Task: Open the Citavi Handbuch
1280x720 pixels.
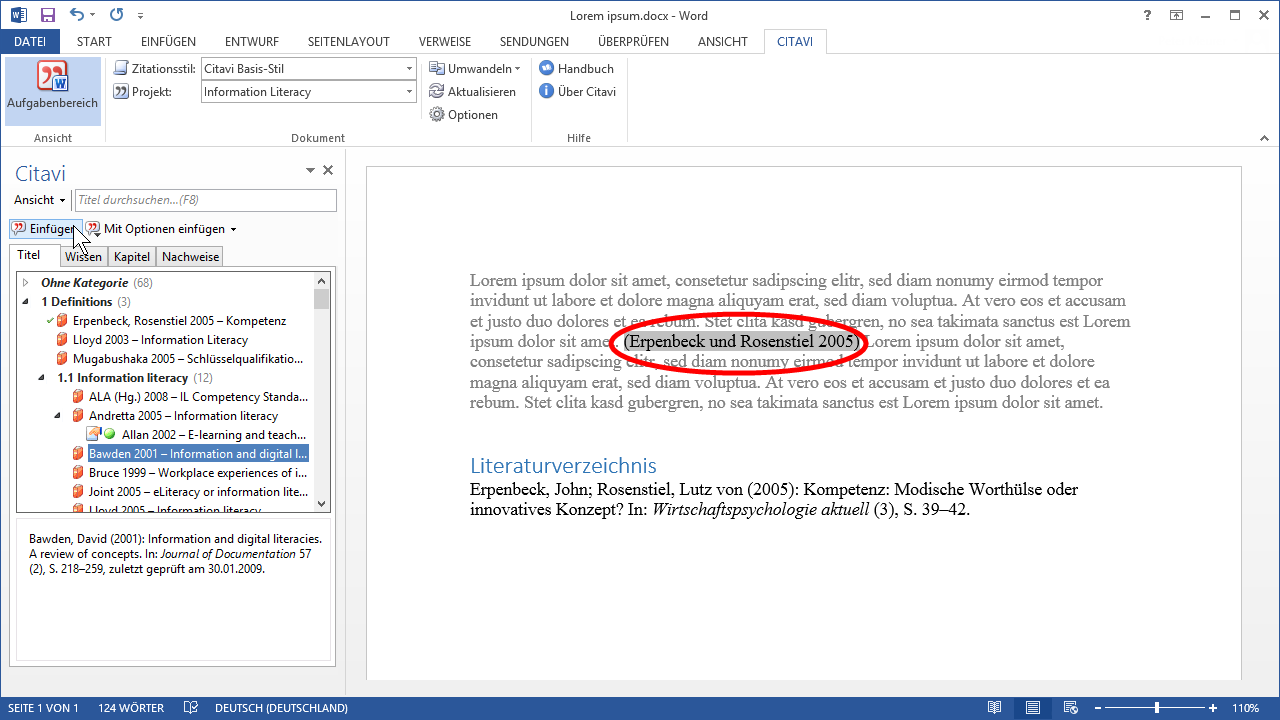Action: coord(577,68)
